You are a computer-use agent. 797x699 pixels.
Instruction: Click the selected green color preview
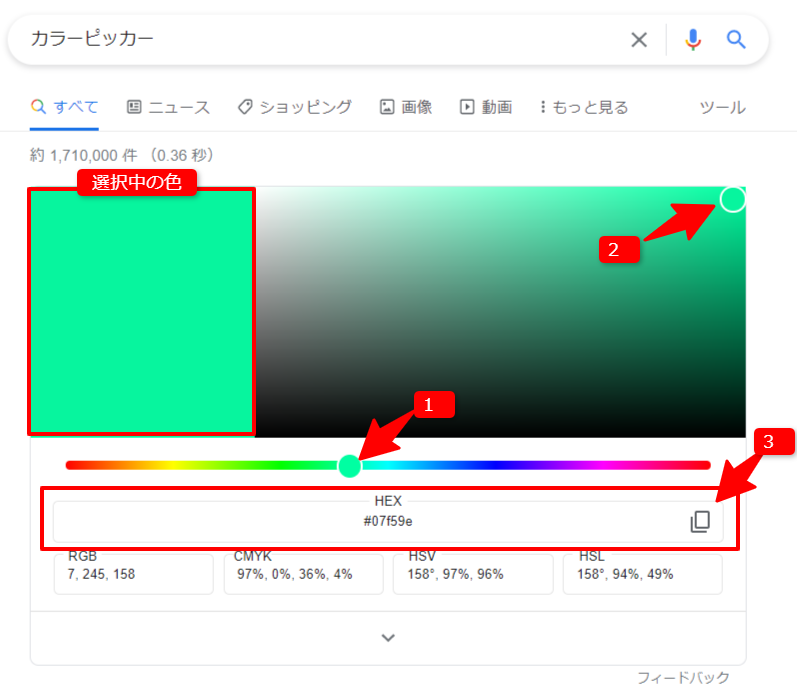142,311
